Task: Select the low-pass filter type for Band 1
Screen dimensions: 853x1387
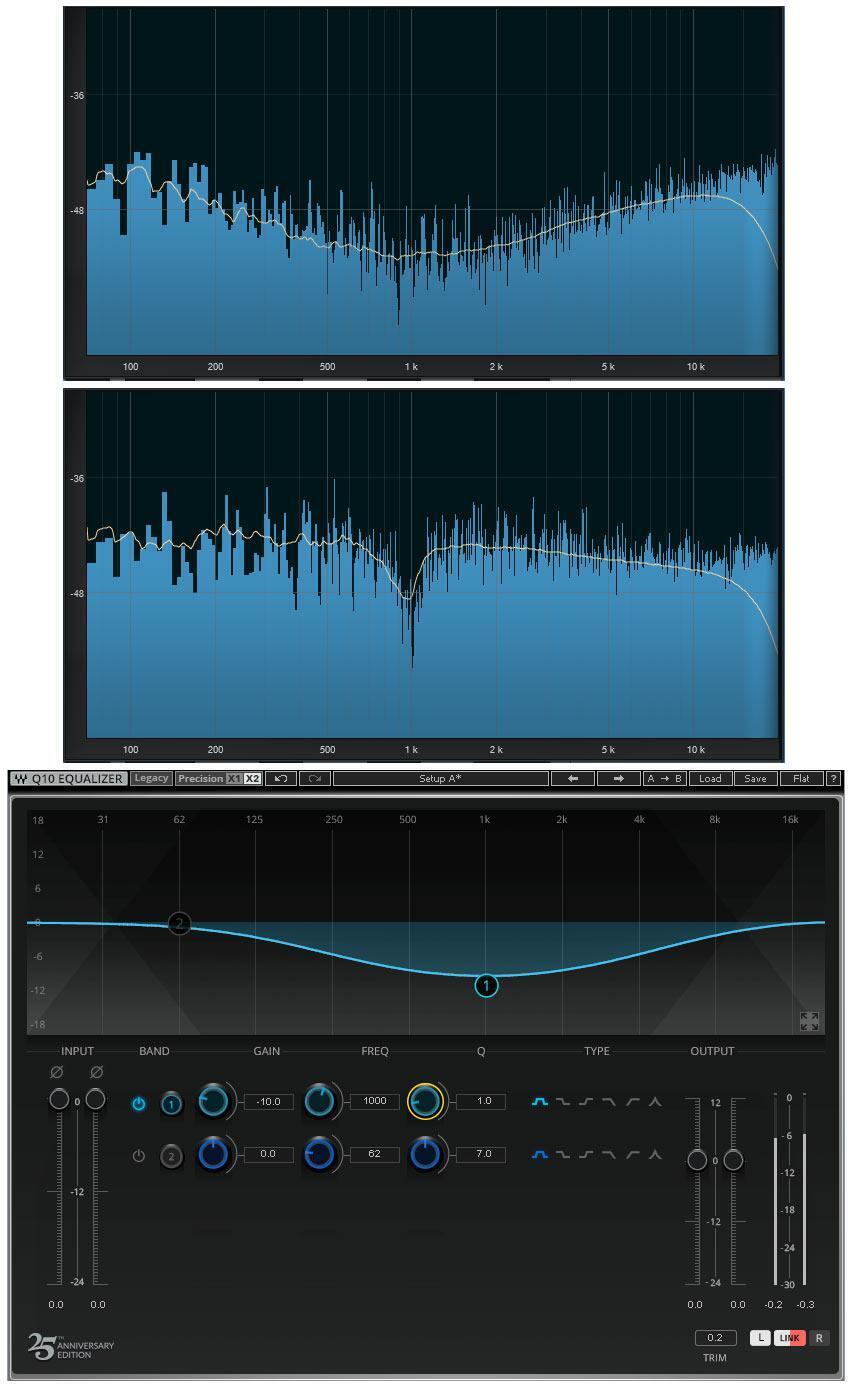Action: pos(608,1101)
